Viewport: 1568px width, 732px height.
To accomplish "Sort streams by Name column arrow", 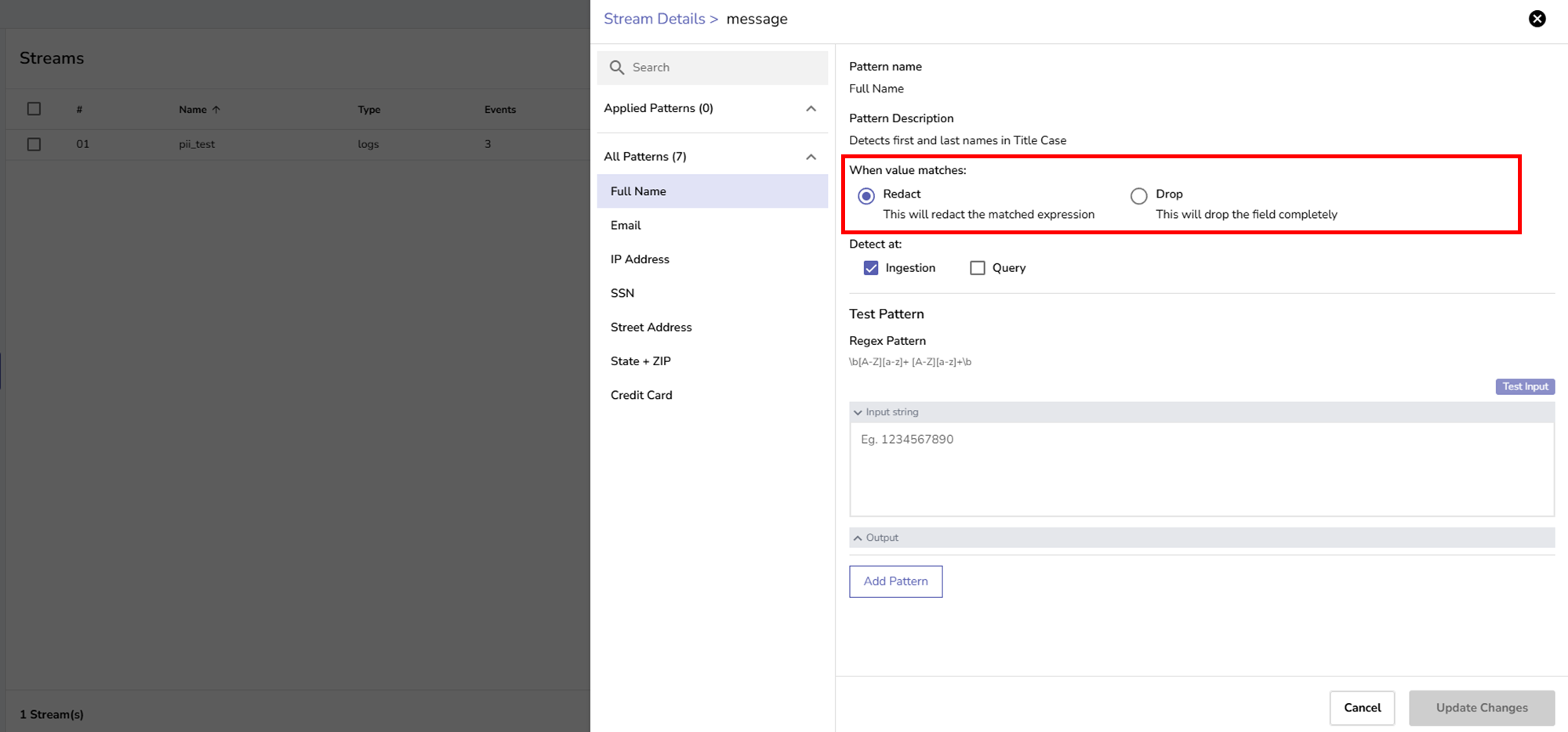I will 216,110.
